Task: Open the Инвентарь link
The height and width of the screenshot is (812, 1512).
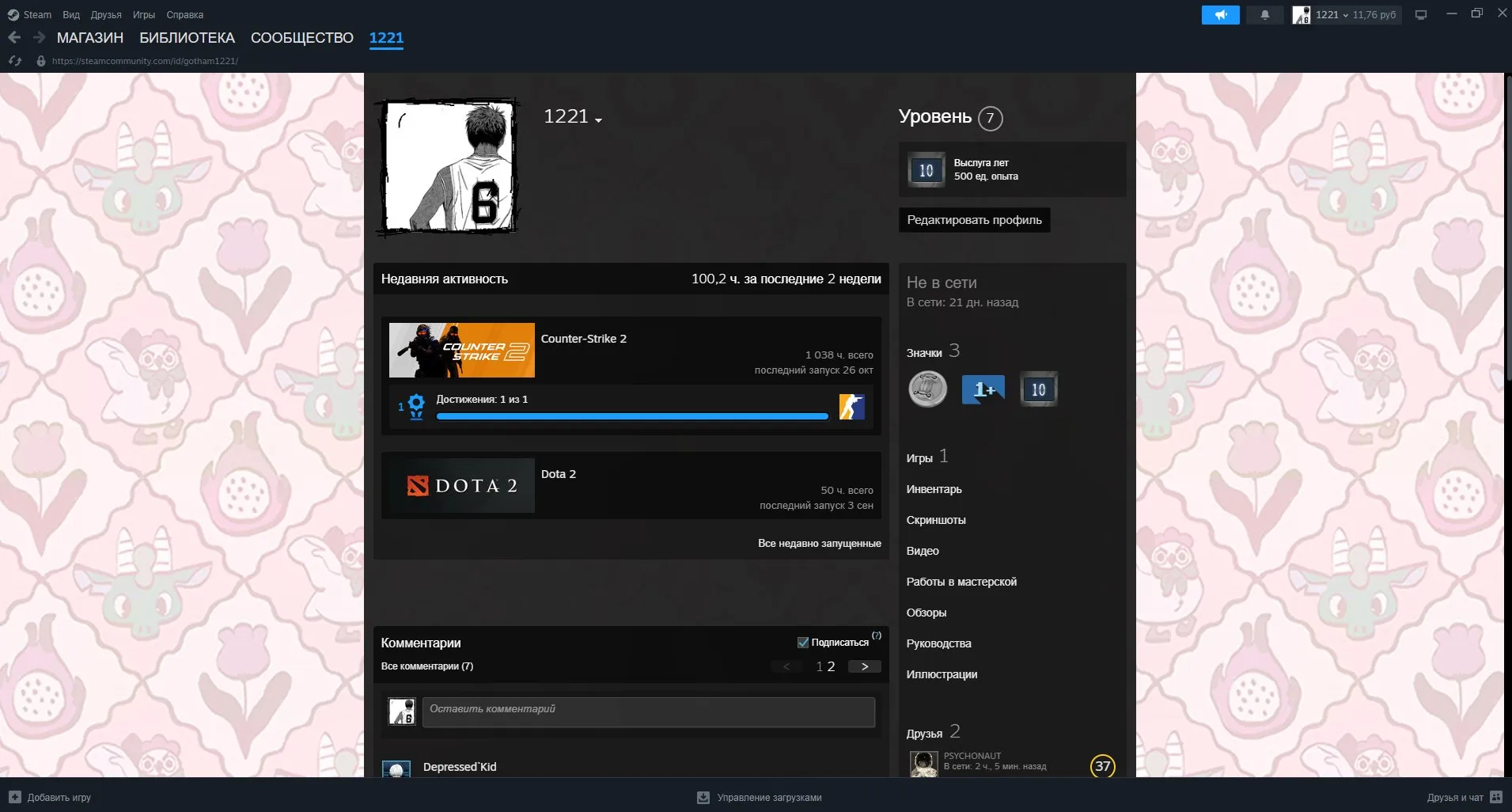Action: pos(934,489)
